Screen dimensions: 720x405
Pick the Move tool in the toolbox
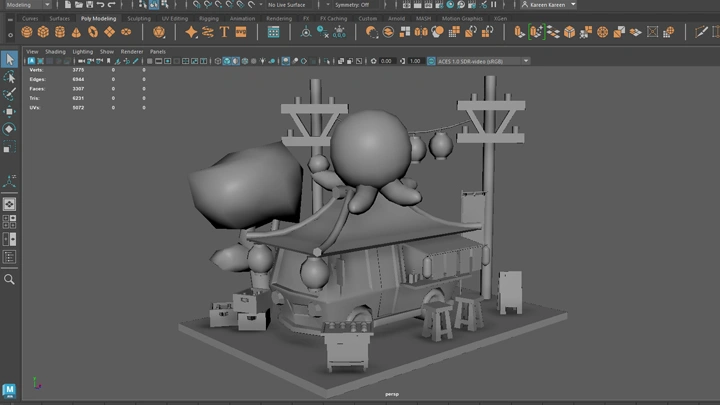pos(10,111)
